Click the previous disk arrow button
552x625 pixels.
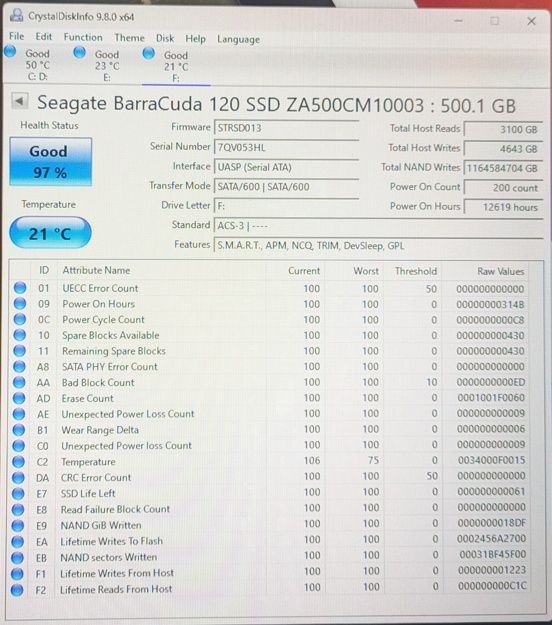click(x=20, y=101)
